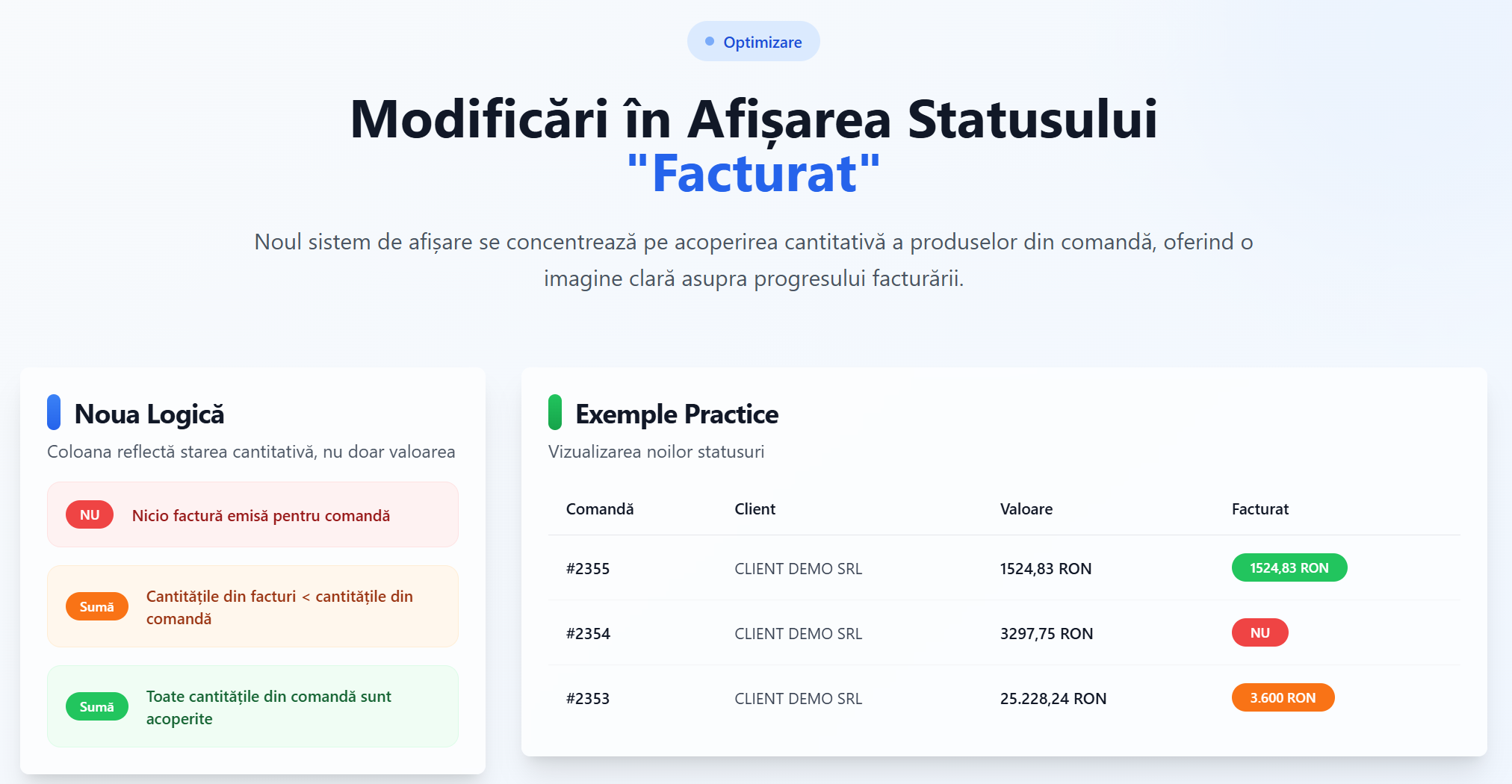Click the red NU badge in Noua Logică
This screenshot has width=1512, height=784.
pyautogui.click(x=90, y=515)
